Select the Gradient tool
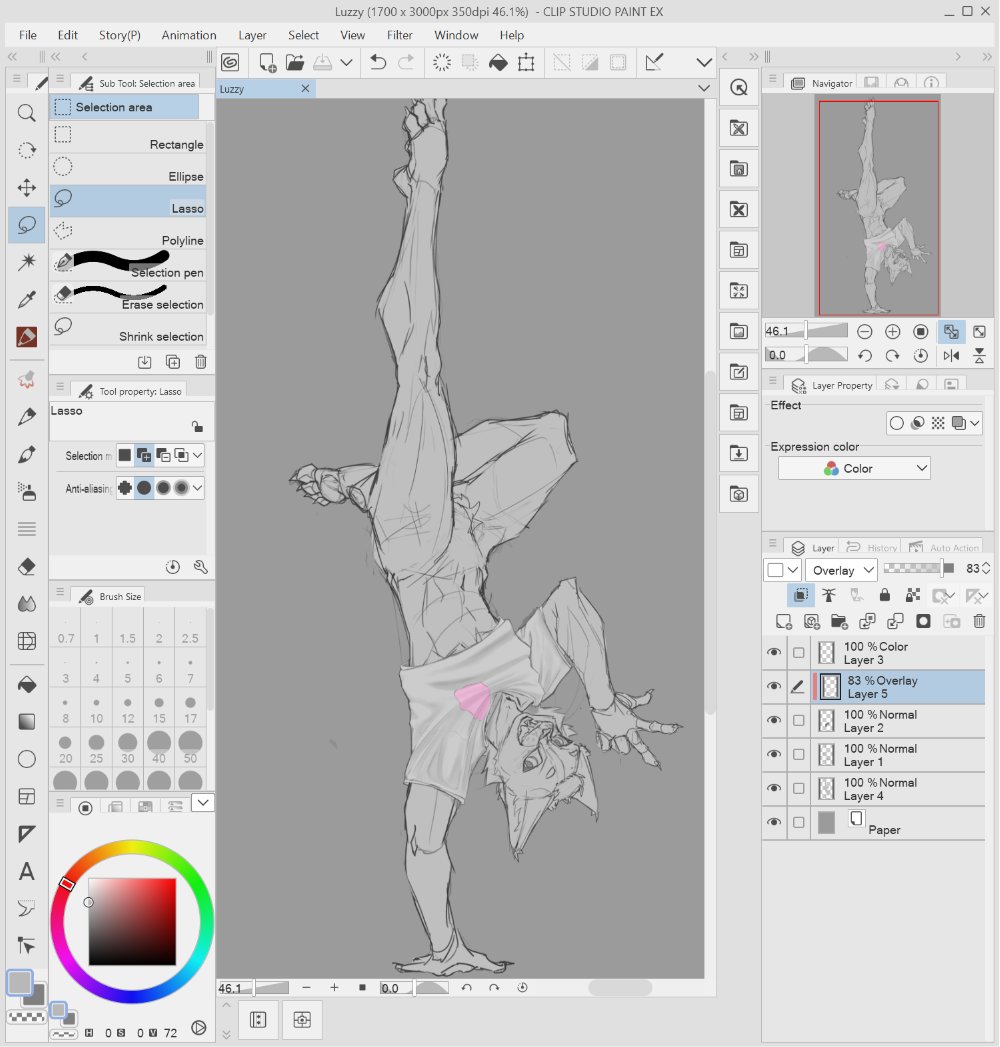Screen dimensions: 1000x1047 pos(27,722)
